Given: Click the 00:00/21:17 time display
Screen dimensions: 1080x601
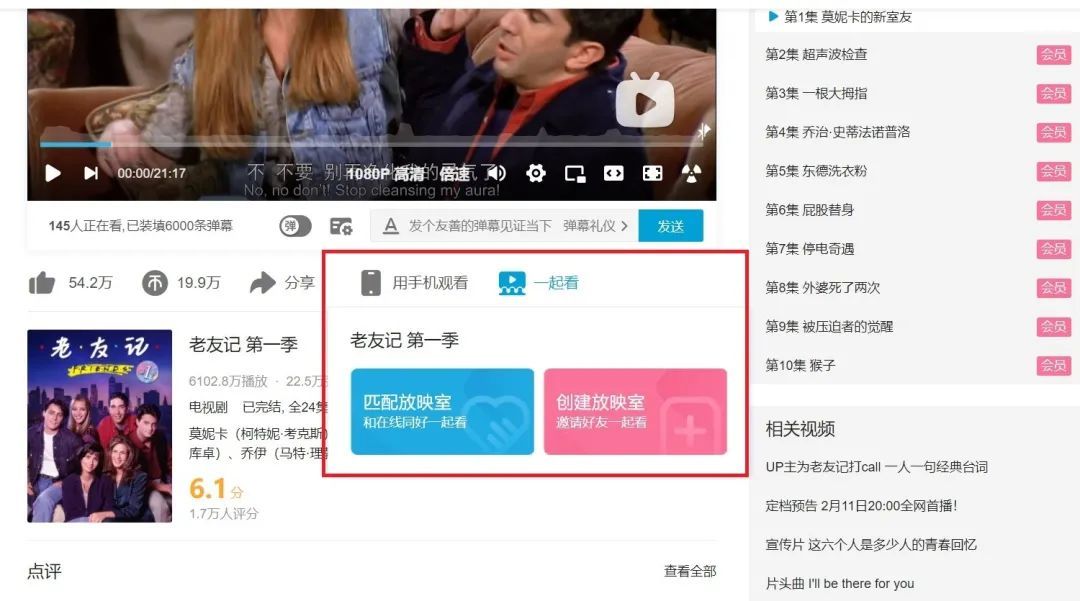Looking at the screenshot, I should [152, 173].
